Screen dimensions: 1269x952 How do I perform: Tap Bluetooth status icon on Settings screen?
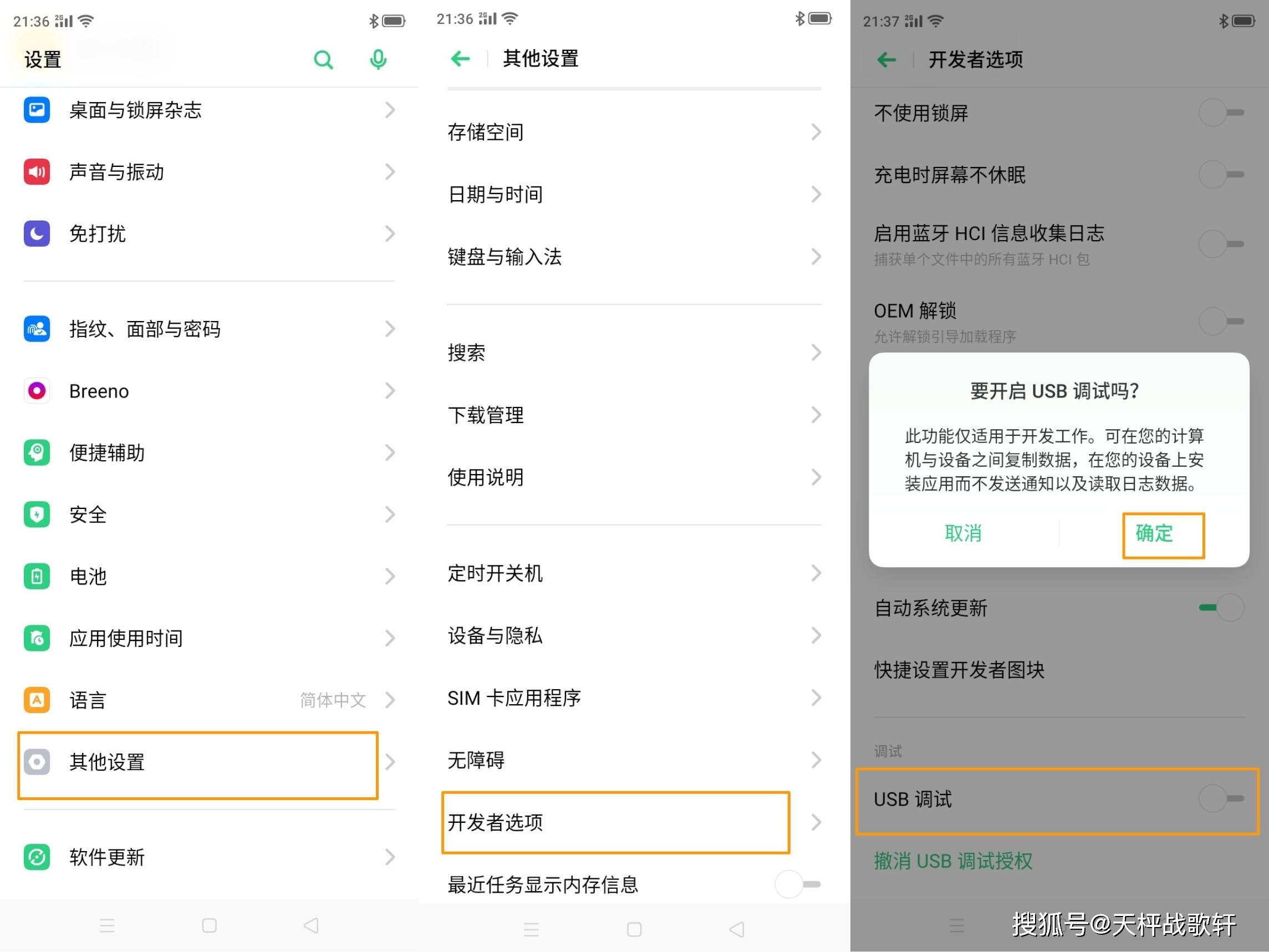click(374, 21)
